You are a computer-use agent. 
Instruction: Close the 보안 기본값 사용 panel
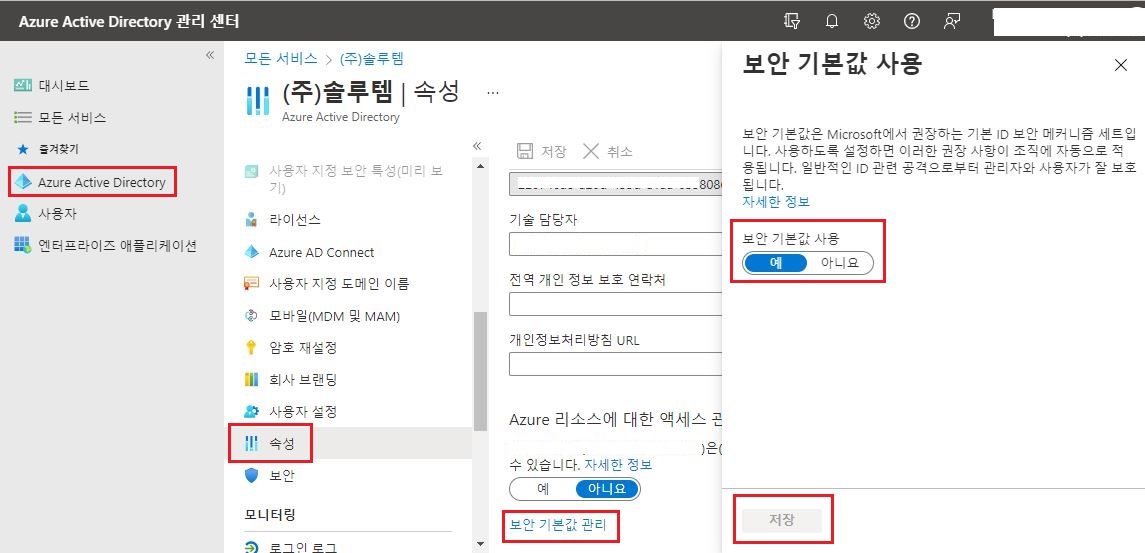click(x=1121, y=65)
